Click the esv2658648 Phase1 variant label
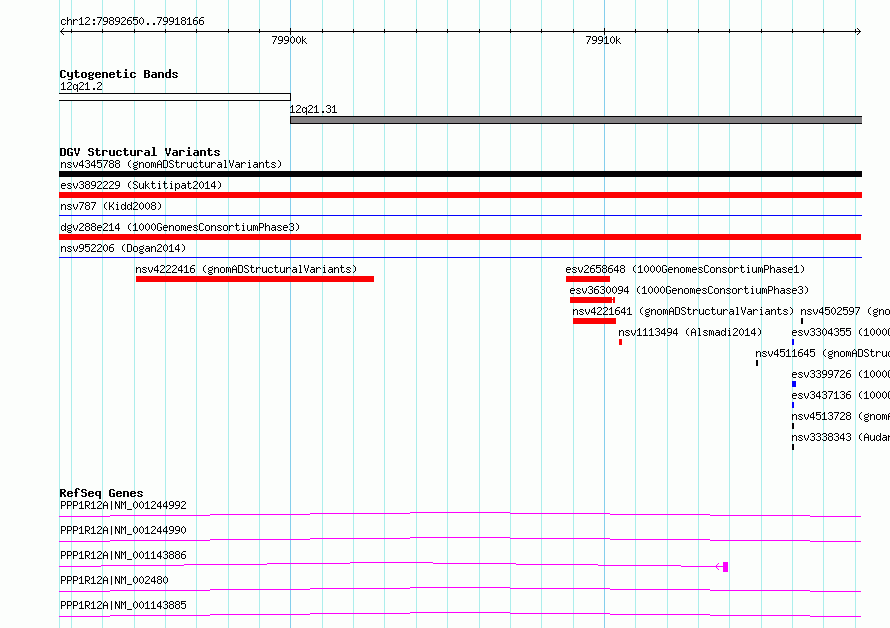This screenshot has height=628, width=890. [x=685, y=269]
